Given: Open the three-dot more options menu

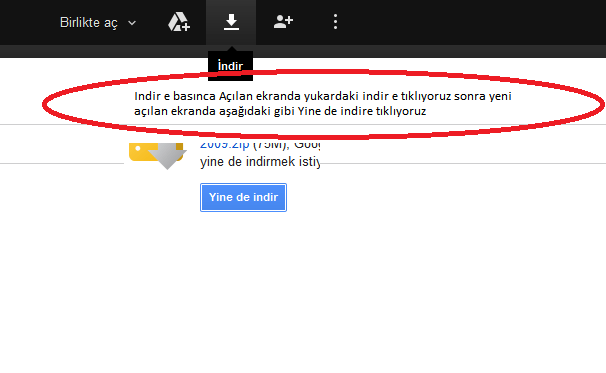Looking at the screenshot, I should [335, 22].
